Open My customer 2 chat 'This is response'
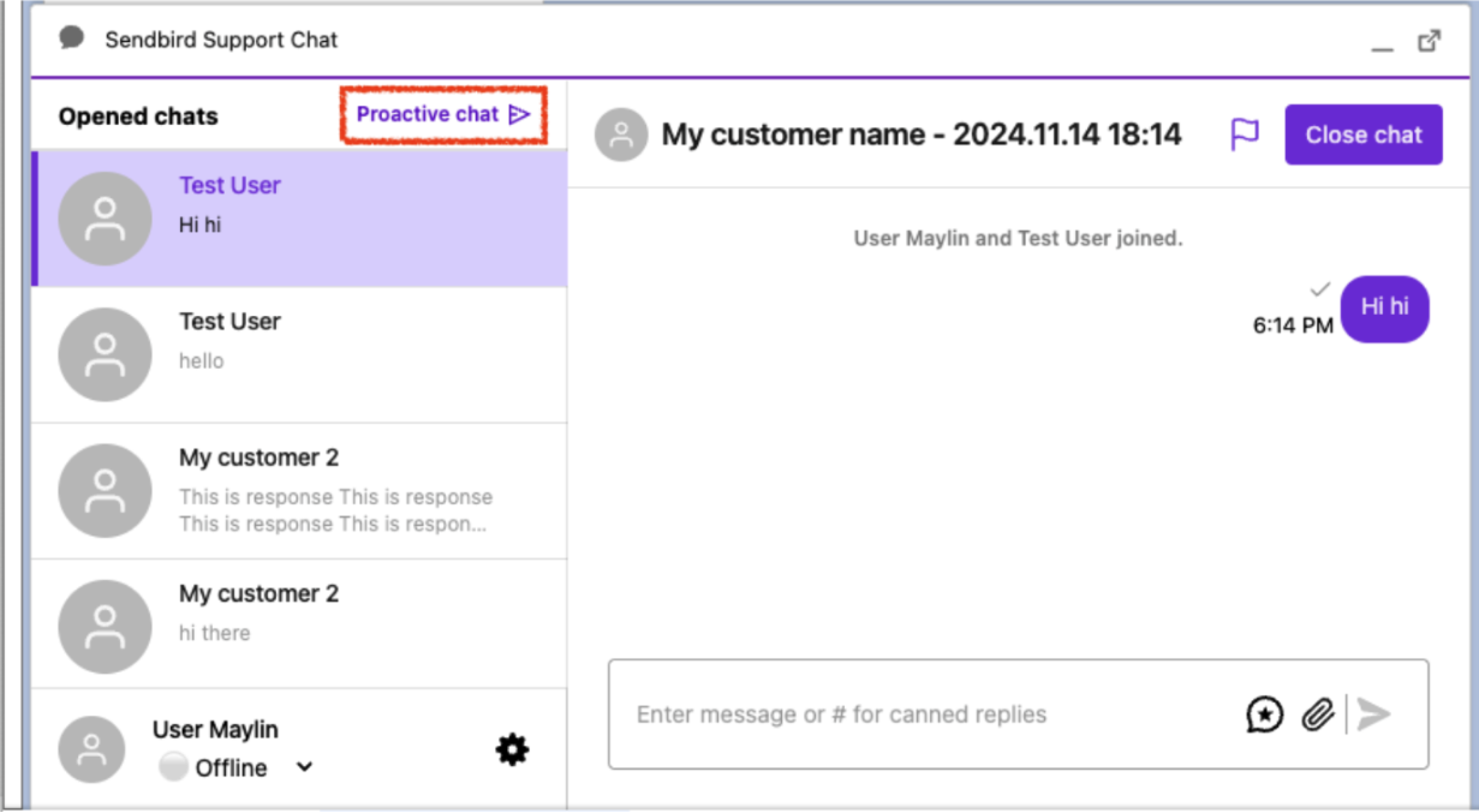This screenshot has height=812, width=1479. click(x=299, y=491)
